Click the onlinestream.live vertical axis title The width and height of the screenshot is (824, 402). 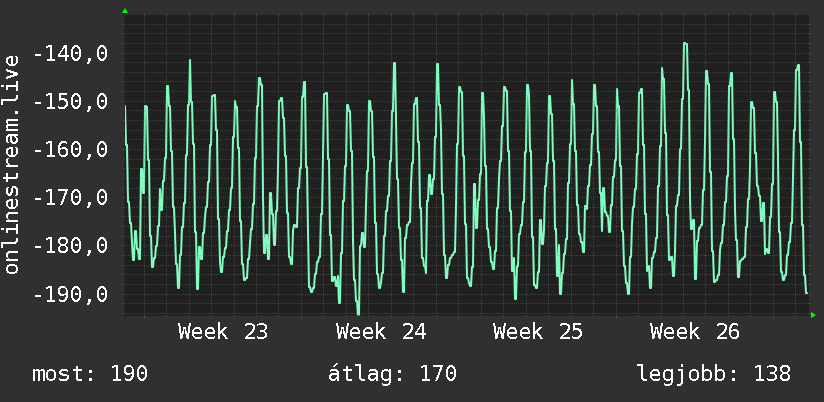pos(12,164)
